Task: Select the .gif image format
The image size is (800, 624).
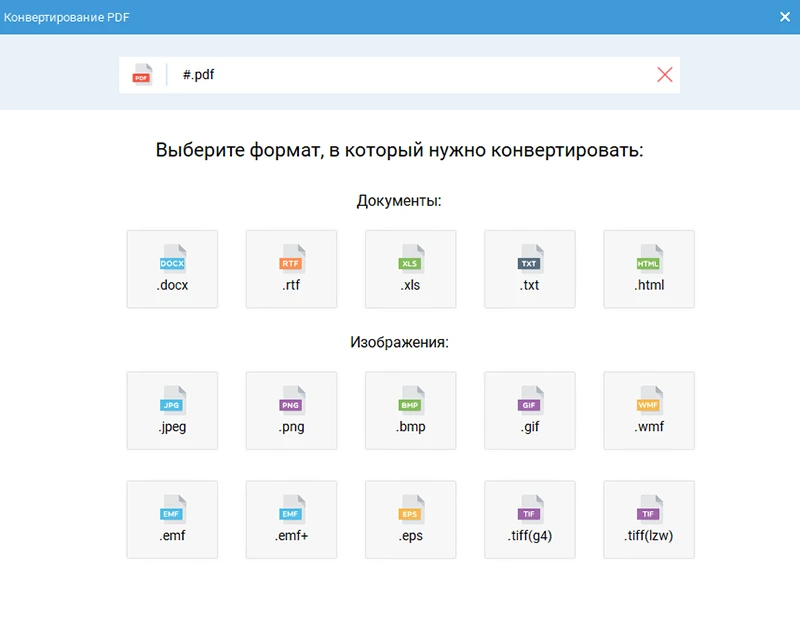Action: tap(530, 411)
